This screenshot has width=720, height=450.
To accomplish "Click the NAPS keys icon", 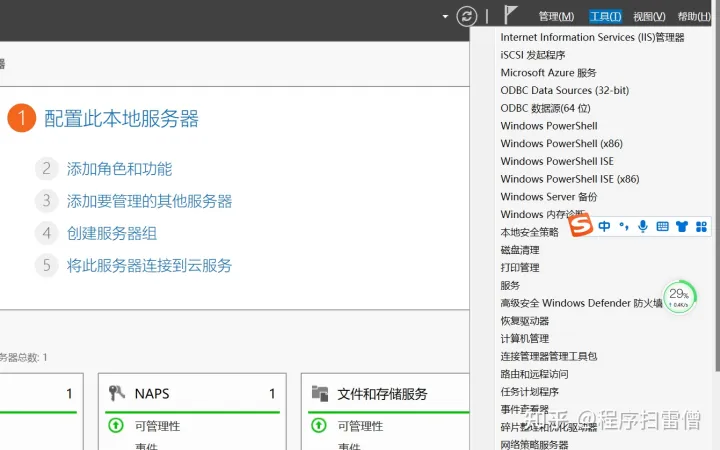I will point(117,393).
